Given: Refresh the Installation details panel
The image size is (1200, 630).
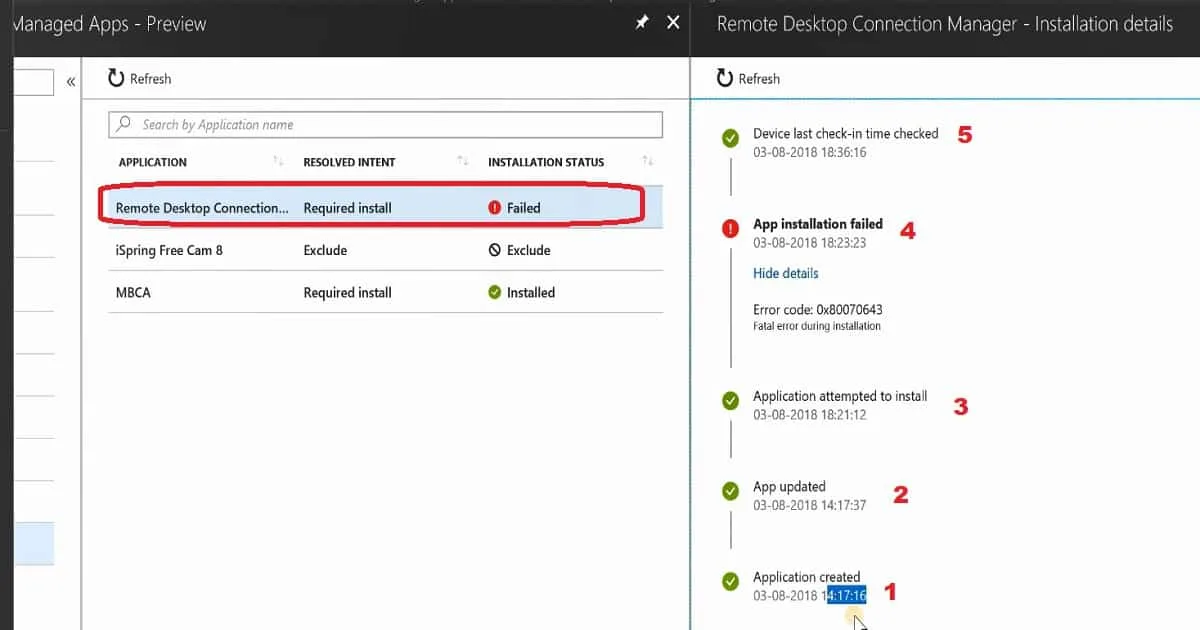Looking at the screenshot, I should coord(748,79).
